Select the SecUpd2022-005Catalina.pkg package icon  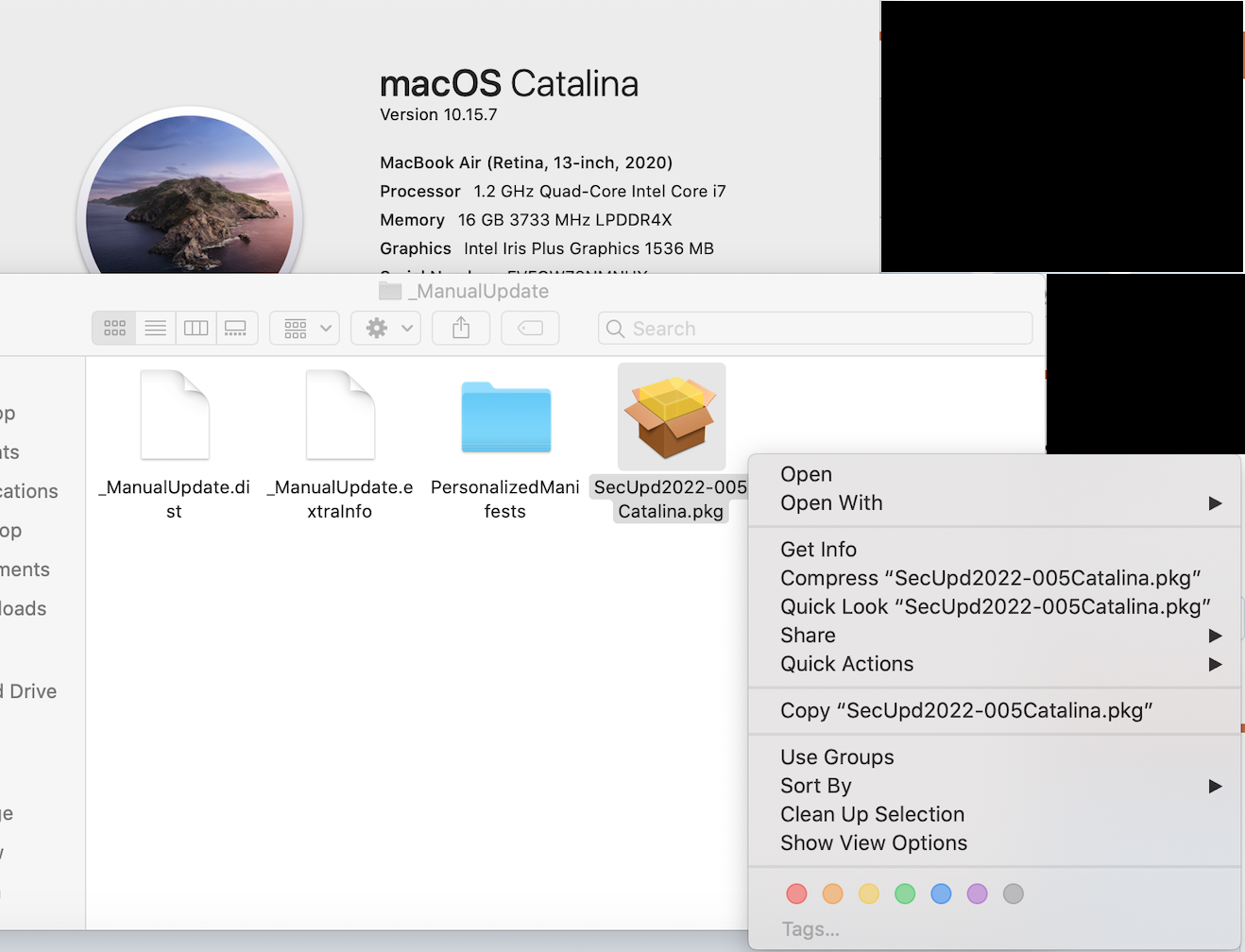coord(672,416)
